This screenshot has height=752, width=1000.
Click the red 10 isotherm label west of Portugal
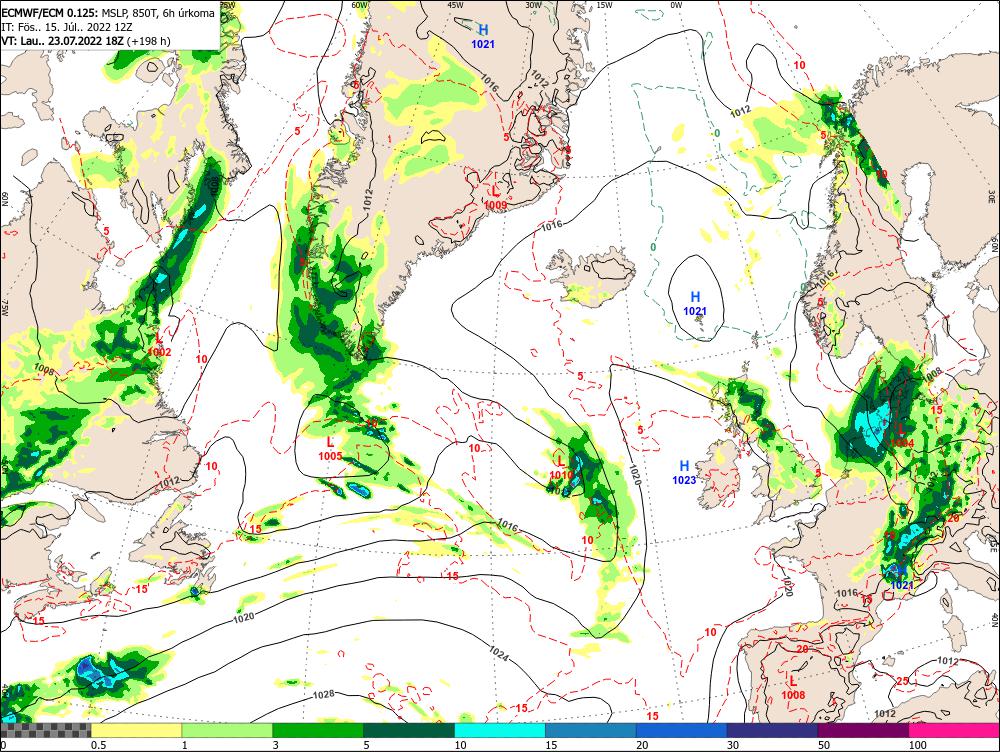710,632
